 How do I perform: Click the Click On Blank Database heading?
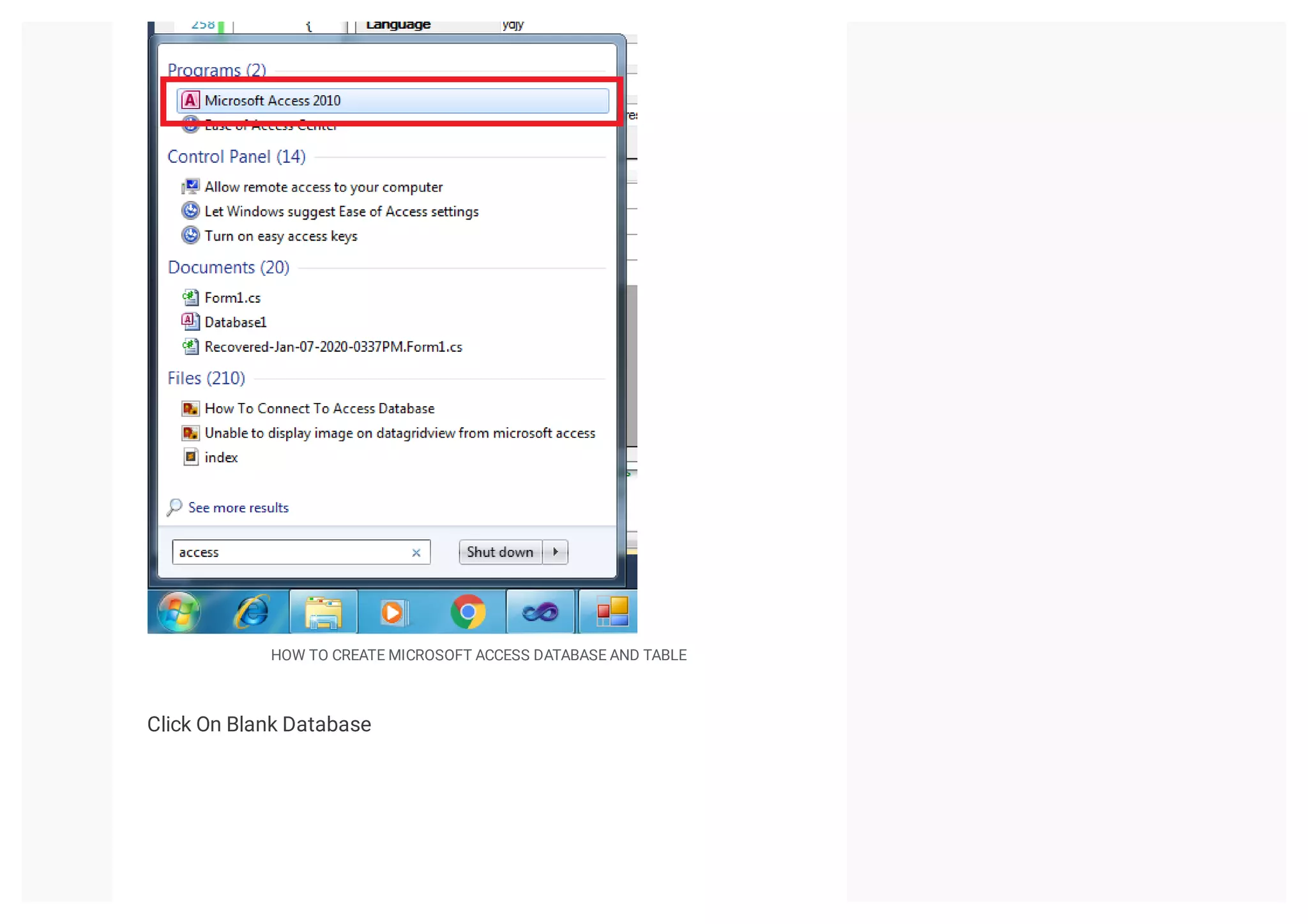pos(259,725)
